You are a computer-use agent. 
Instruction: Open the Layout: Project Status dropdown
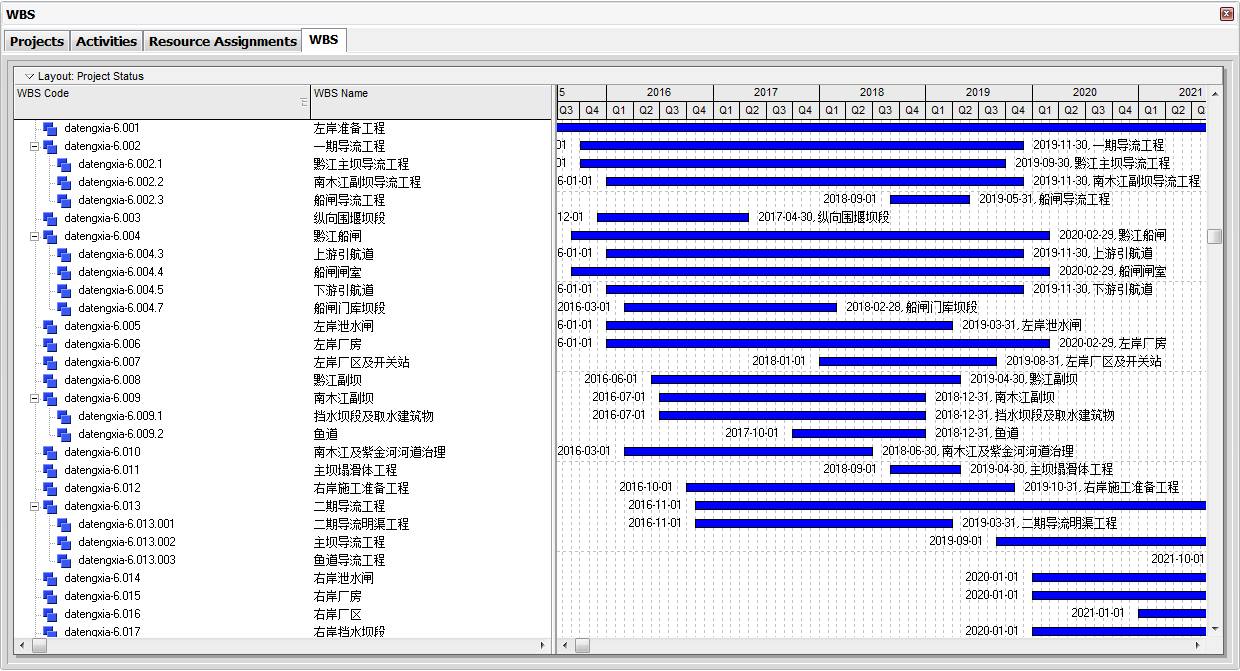pyautogui.click(x=85, y=76)
